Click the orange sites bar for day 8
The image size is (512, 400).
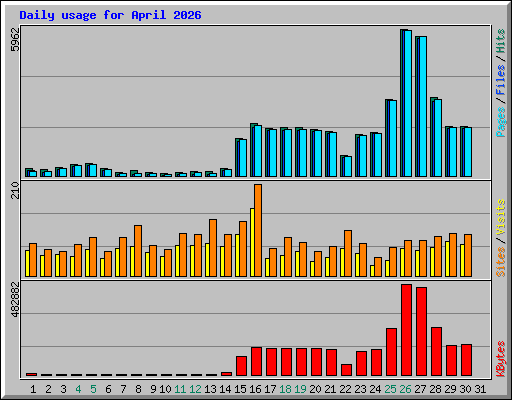138,251
